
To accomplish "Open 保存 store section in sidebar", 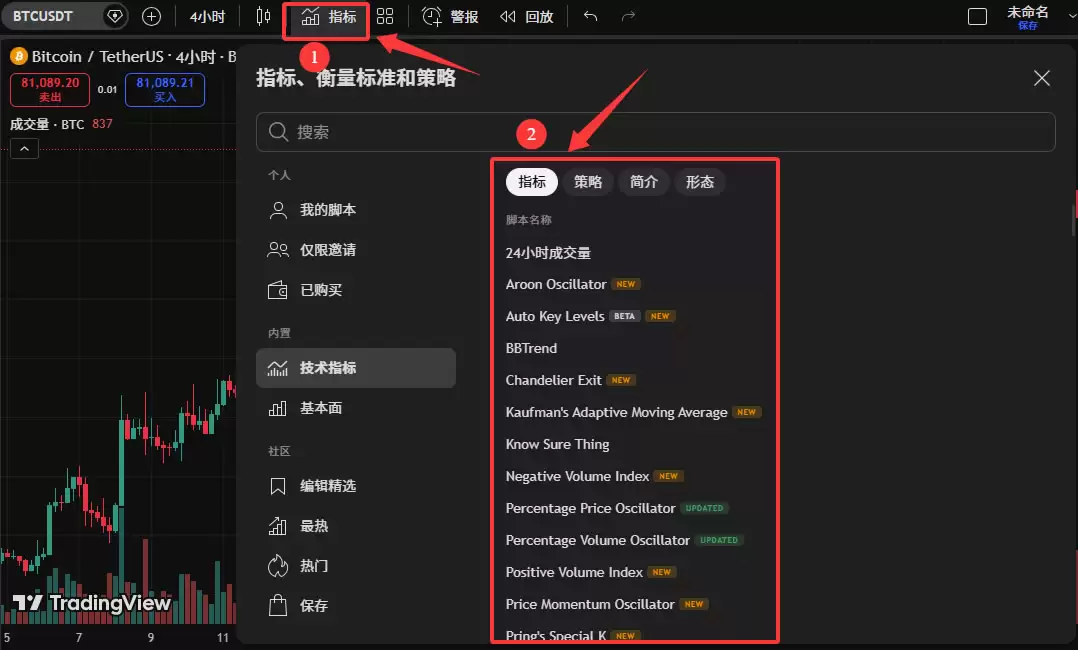I will [x=355, y=606].
